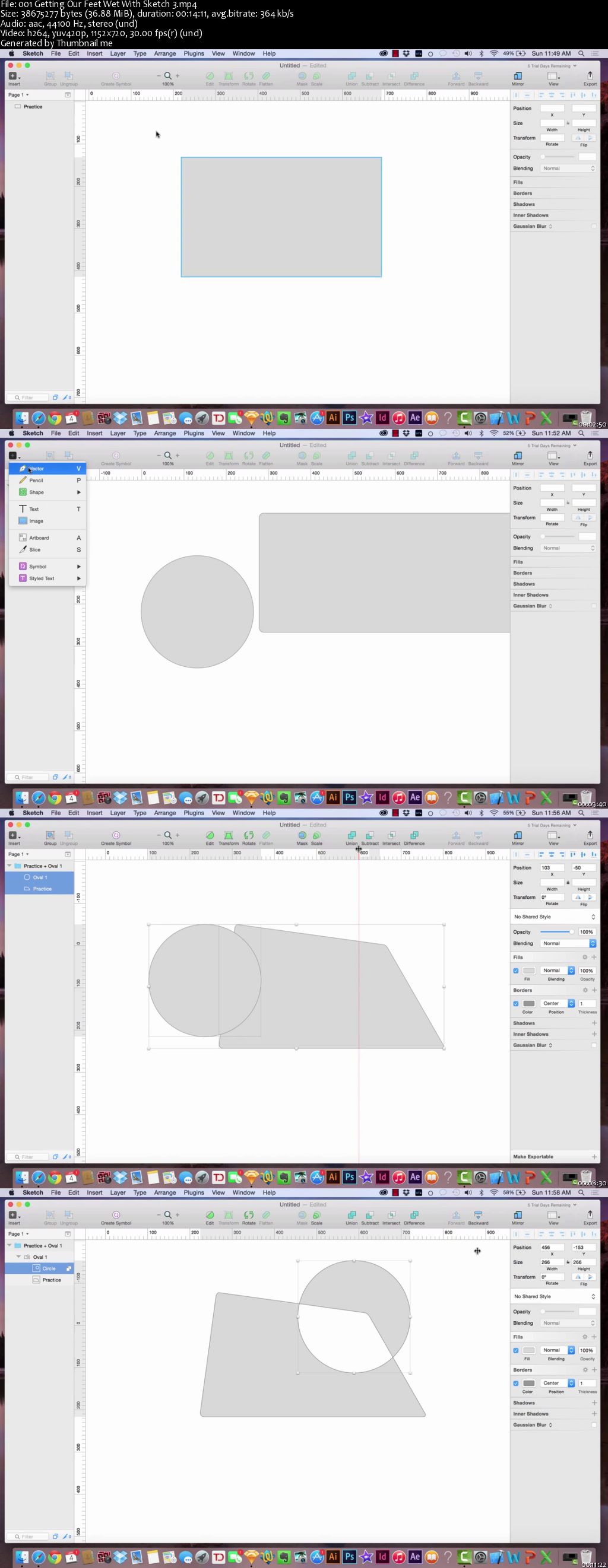The image size is (608, 1568).
Task: Select Transform tool in the 00:08:30 frame
Action: point(229,835)
